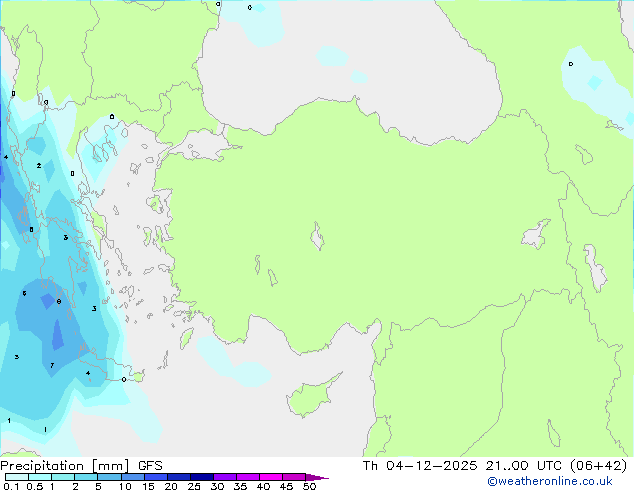634x490 pixels.
Task: Click the 0.1–0.5 mm palest legend swatch
Action: point(17,477)
